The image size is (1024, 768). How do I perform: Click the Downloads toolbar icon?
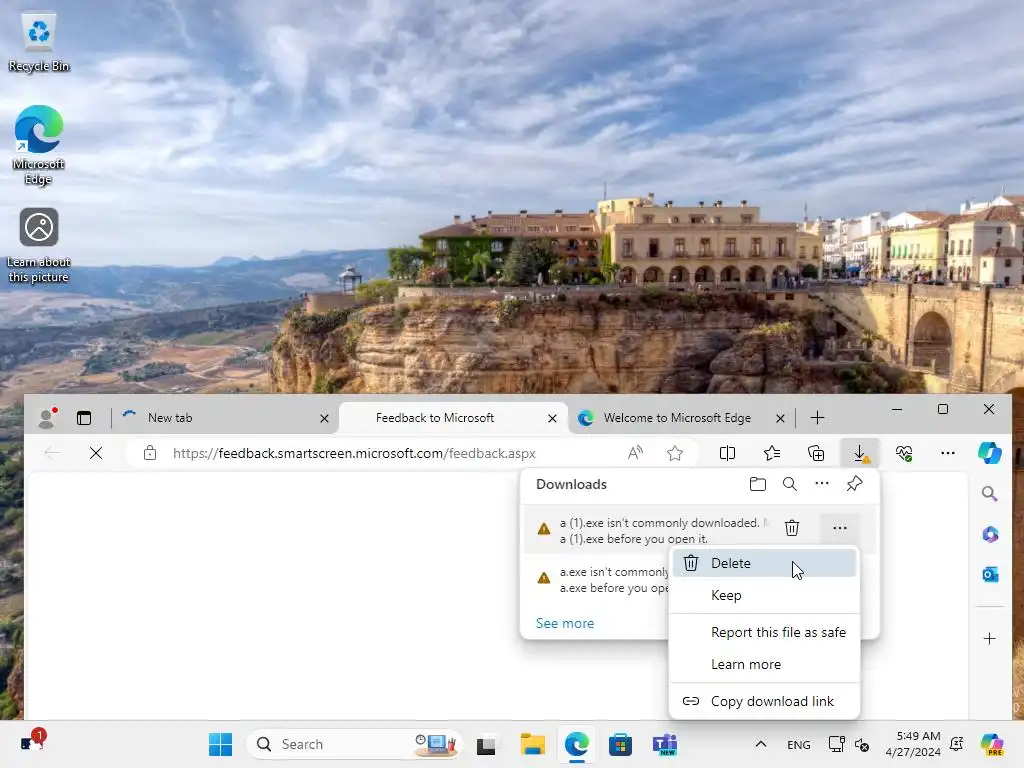860,453
